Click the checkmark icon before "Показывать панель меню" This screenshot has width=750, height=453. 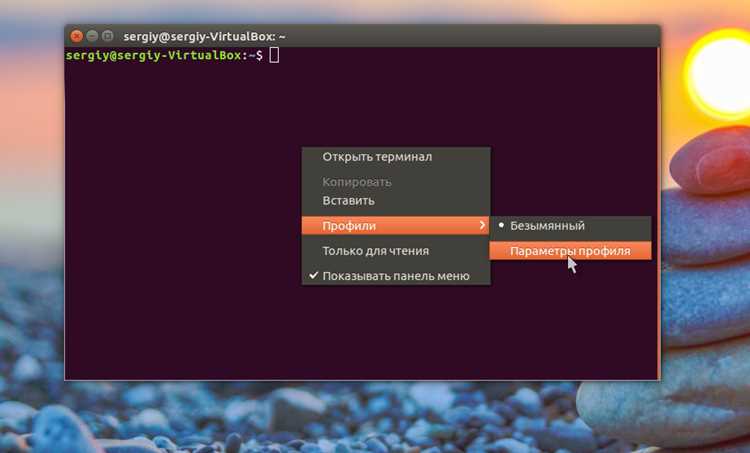(313, 276)
